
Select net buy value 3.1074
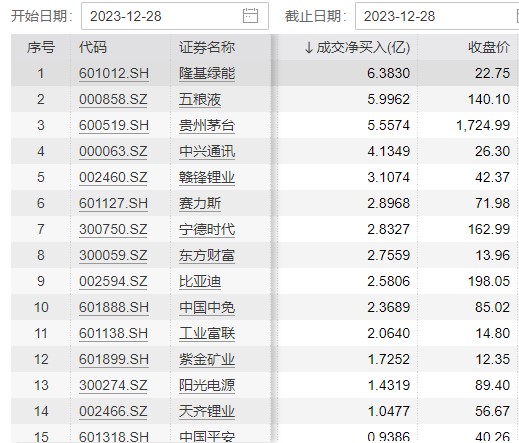tap(389, 177)
